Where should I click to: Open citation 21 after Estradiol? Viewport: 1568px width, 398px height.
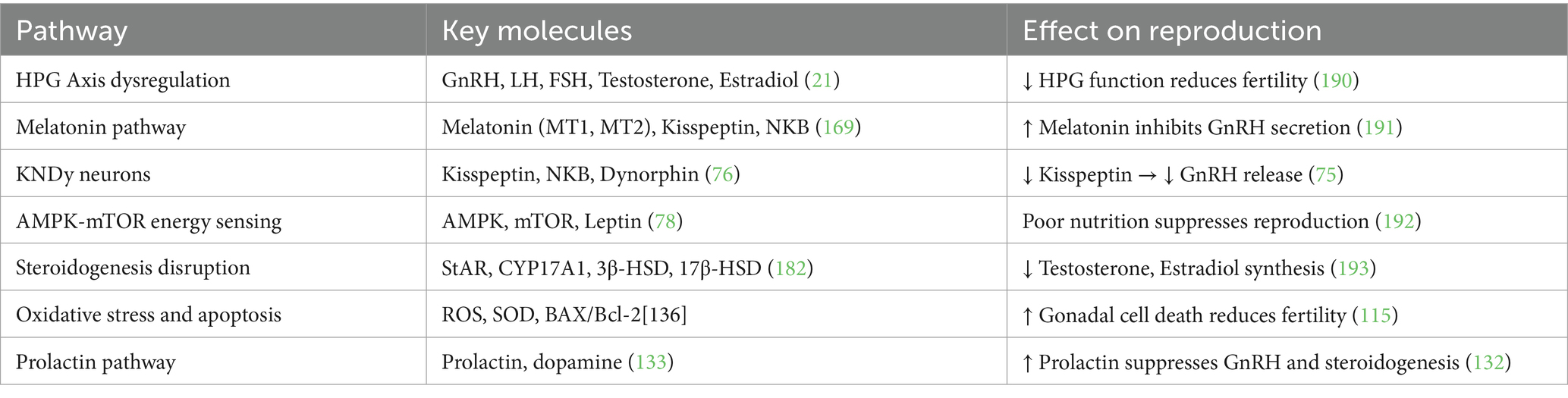pos(822,80)
